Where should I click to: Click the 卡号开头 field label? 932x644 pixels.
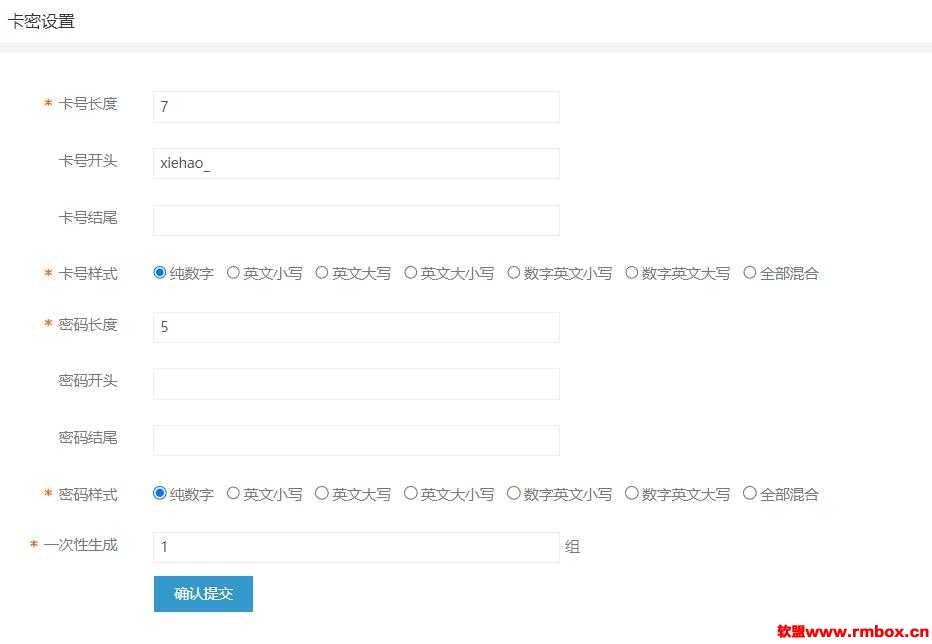[x=88, y=161]
